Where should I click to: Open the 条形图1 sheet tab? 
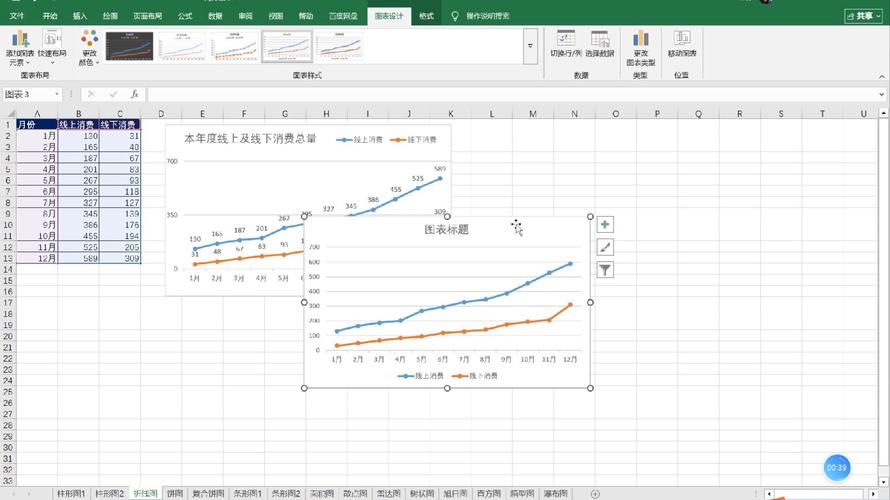tap(248, 494)
